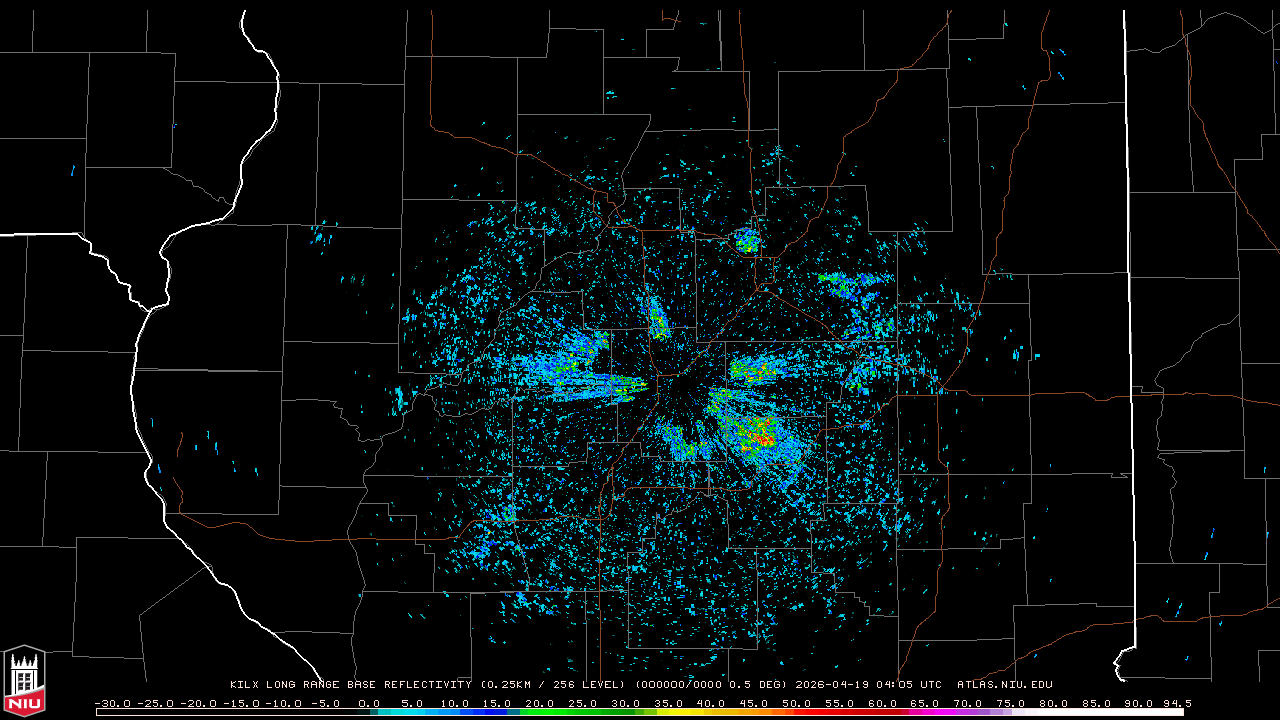This screenshot has width=1280, height=720.
Task: Click the circular echo cluster north of radar
Action: 746,240
